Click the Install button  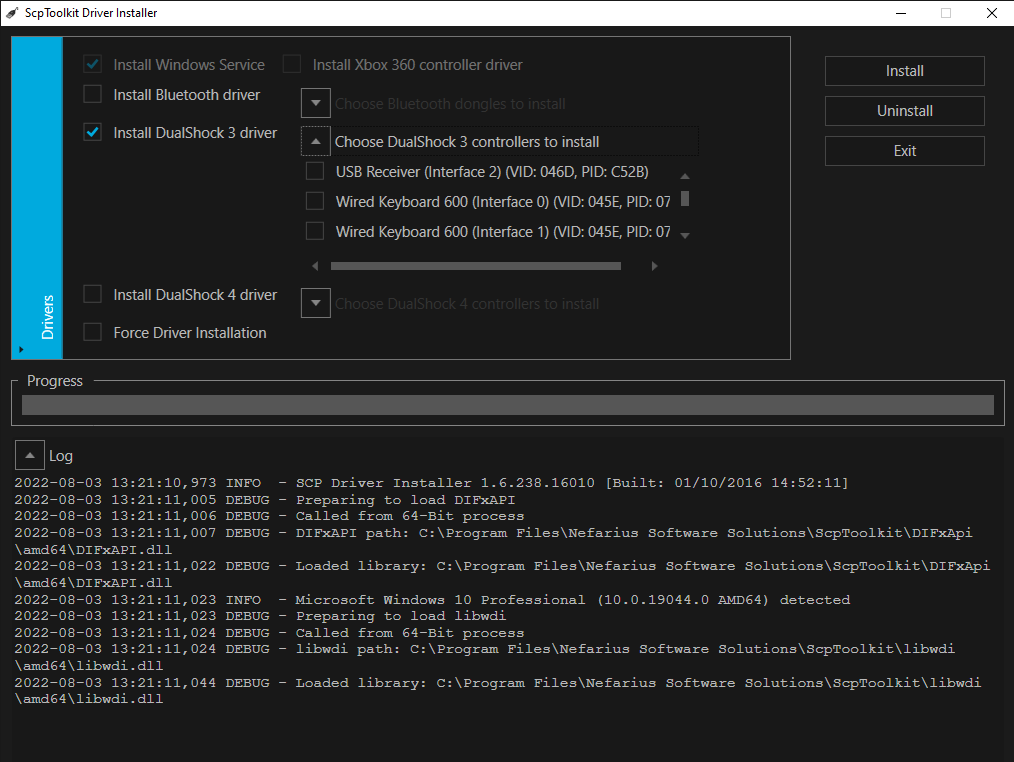click(x=905, y=71)
